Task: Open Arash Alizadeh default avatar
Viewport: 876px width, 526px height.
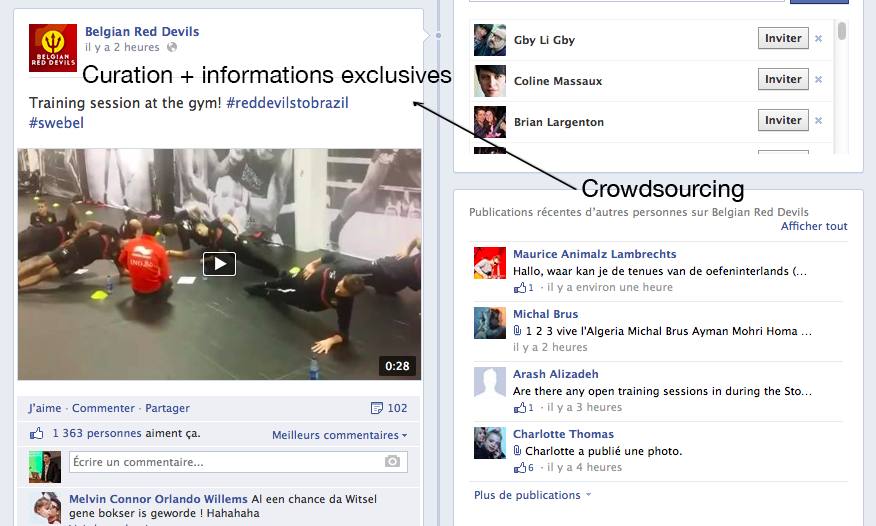Action: [x=490, y=382]
